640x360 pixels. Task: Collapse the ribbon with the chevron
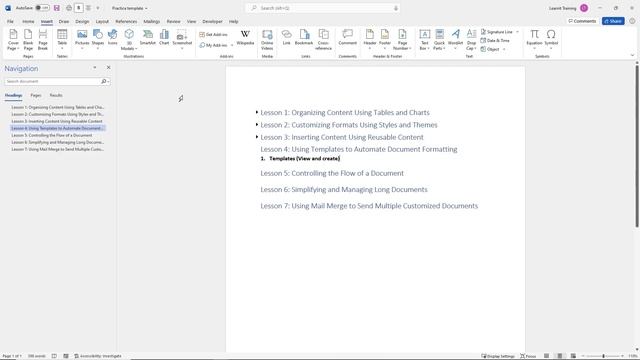point(632,55)
